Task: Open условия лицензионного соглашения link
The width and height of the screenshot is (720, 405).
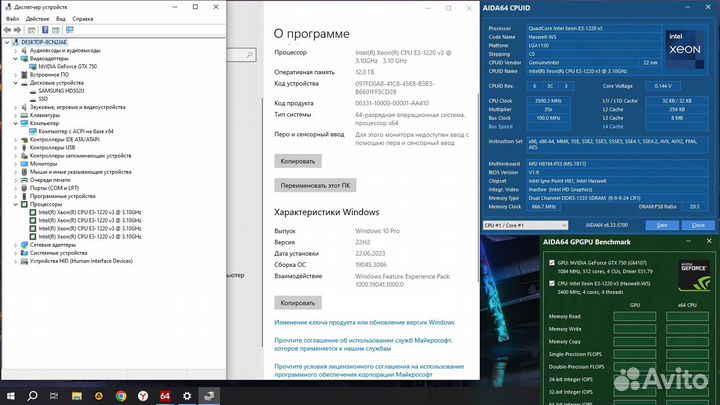Action: click(x=369, y=371)
